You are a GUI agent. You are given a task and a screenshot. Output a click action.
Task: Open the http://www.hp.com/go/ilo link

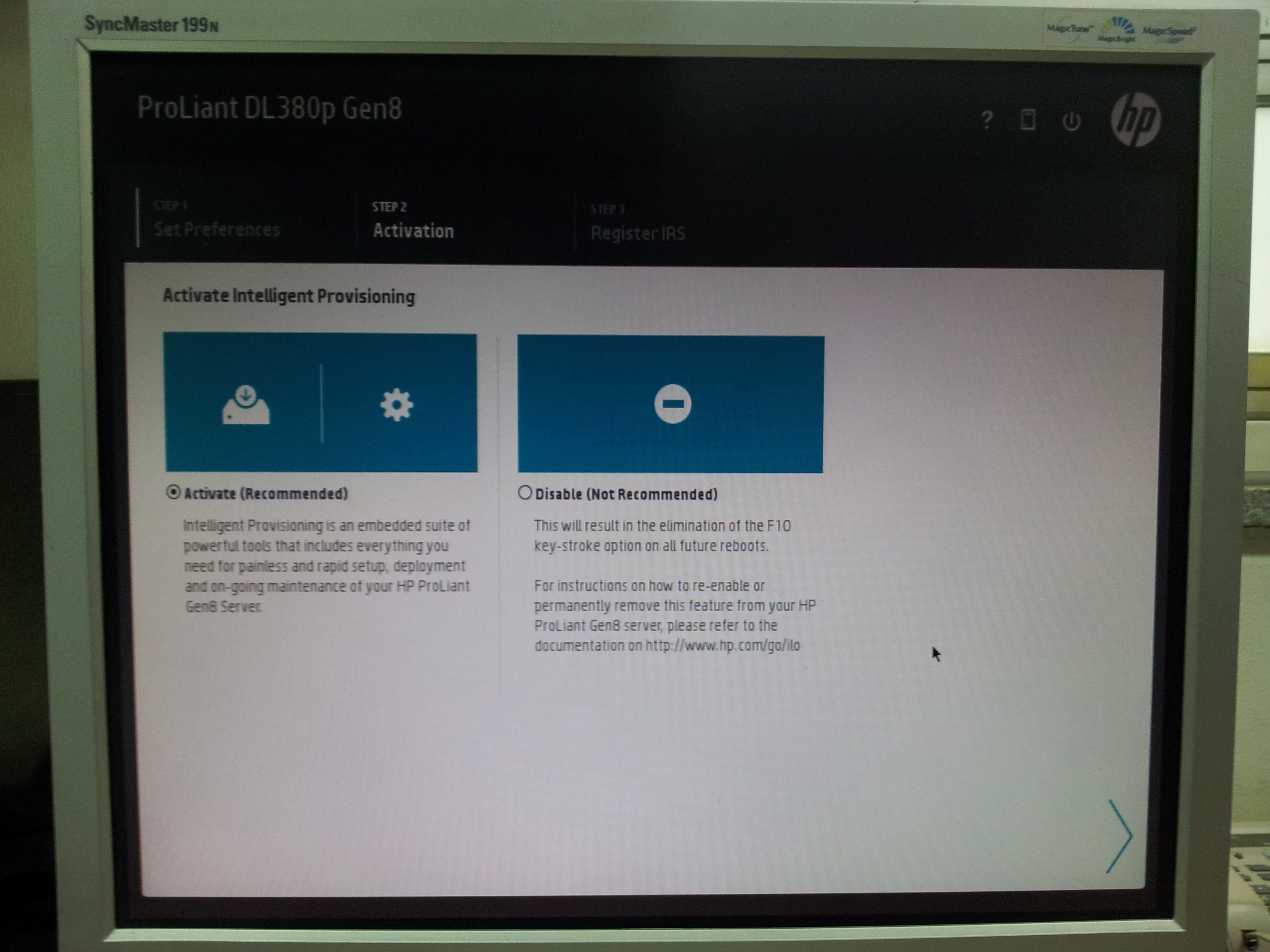tap(722, 646)
